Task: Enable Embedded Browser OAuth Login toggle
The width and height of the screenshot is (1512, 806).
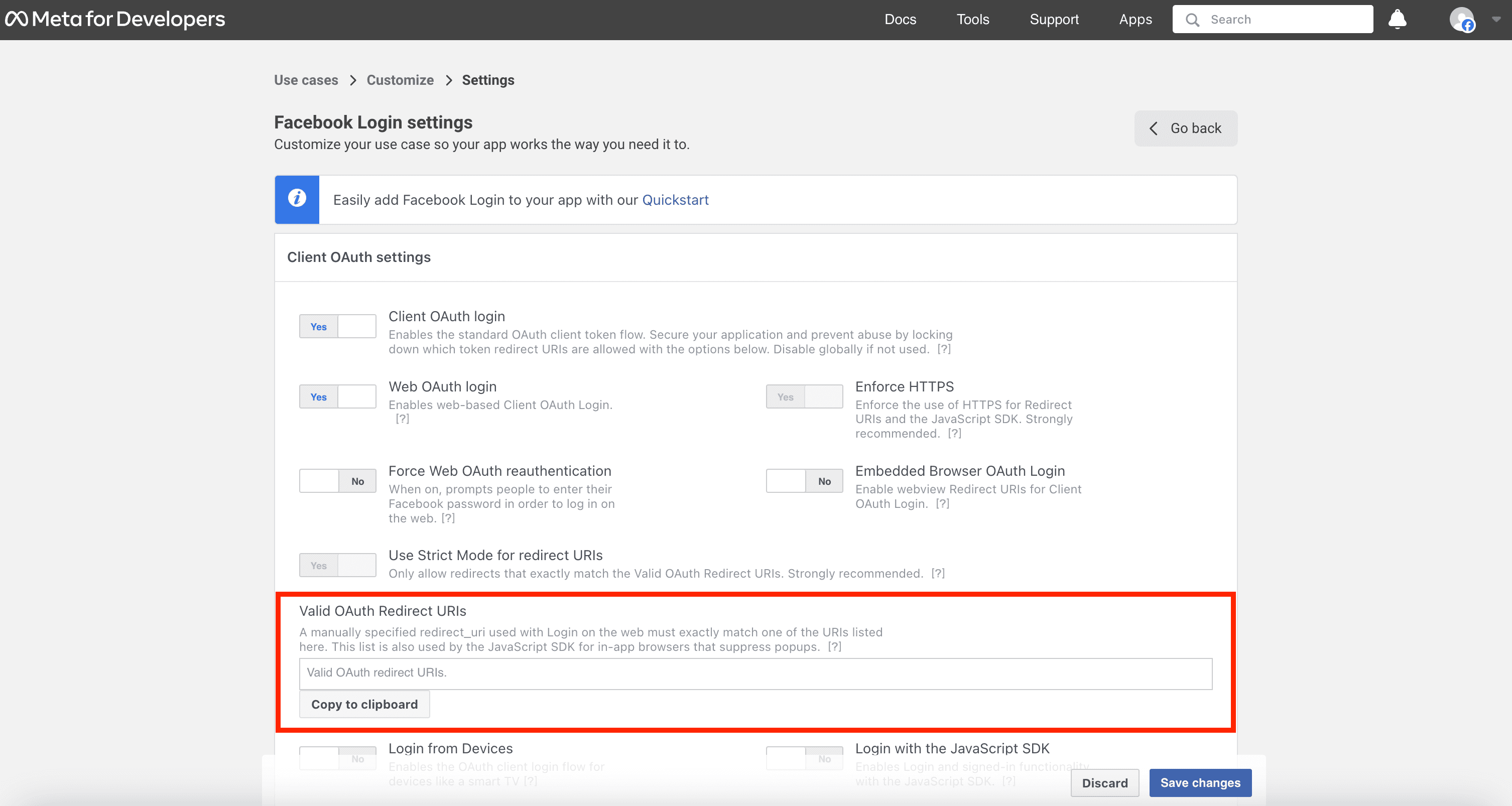Action: [x=804, y=481]
